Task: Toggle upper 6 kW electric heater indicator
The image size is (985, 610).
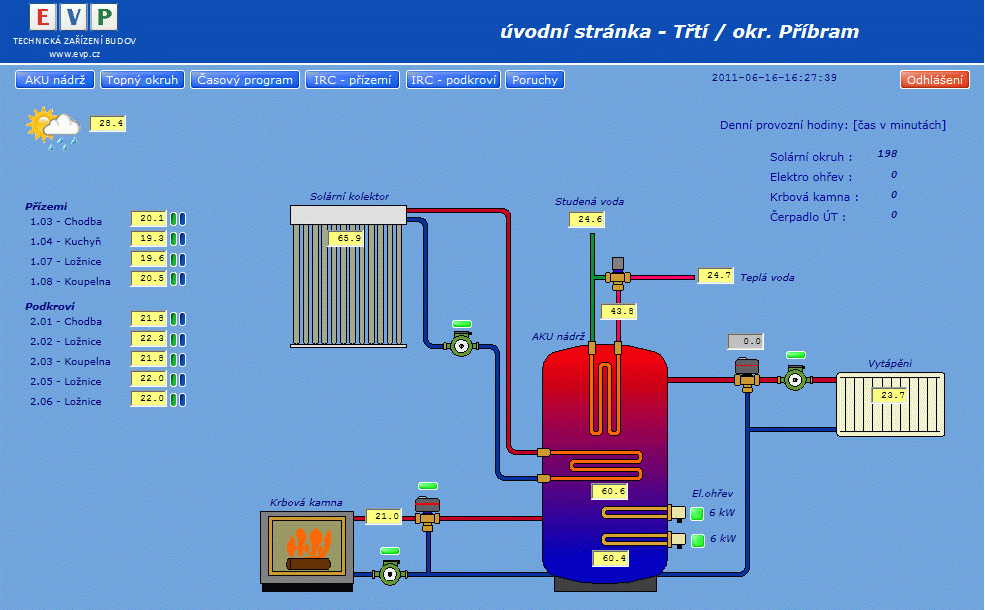Action: pos(697,514)
